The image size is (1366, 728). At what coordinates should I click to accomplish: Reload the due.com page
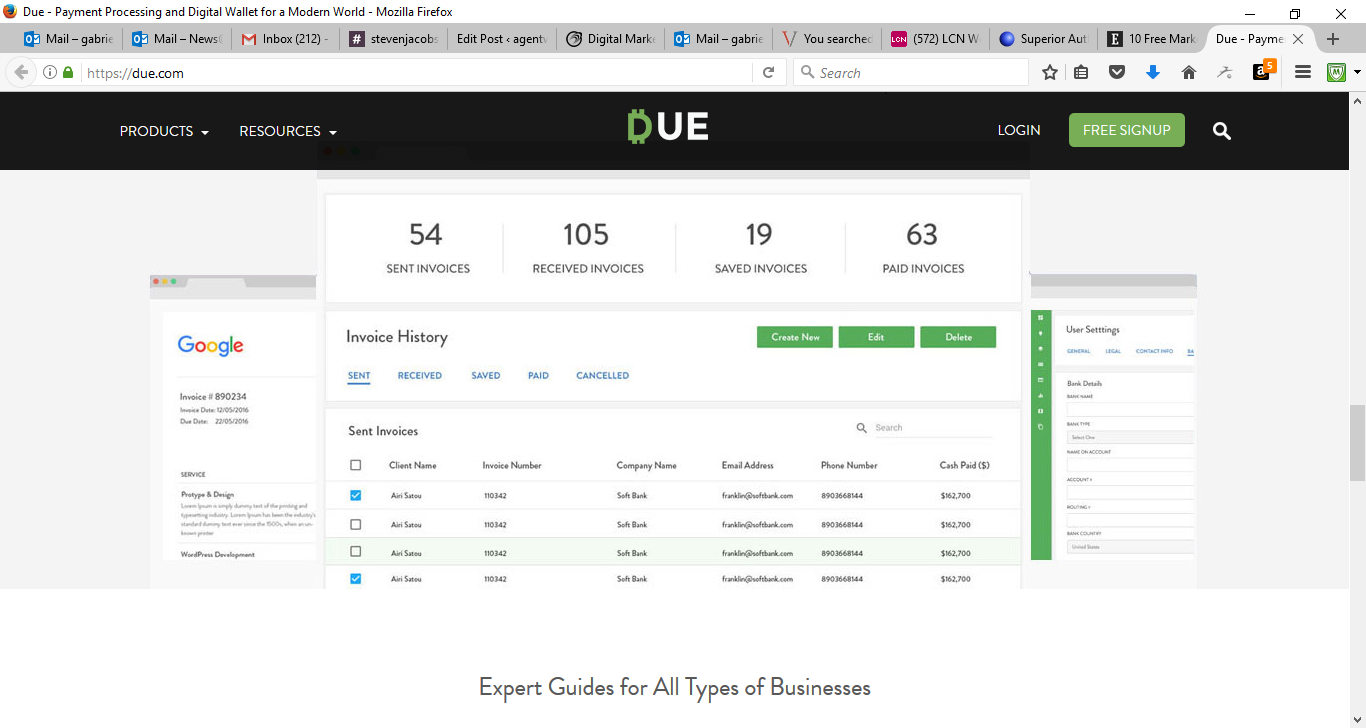pos(768,72)
